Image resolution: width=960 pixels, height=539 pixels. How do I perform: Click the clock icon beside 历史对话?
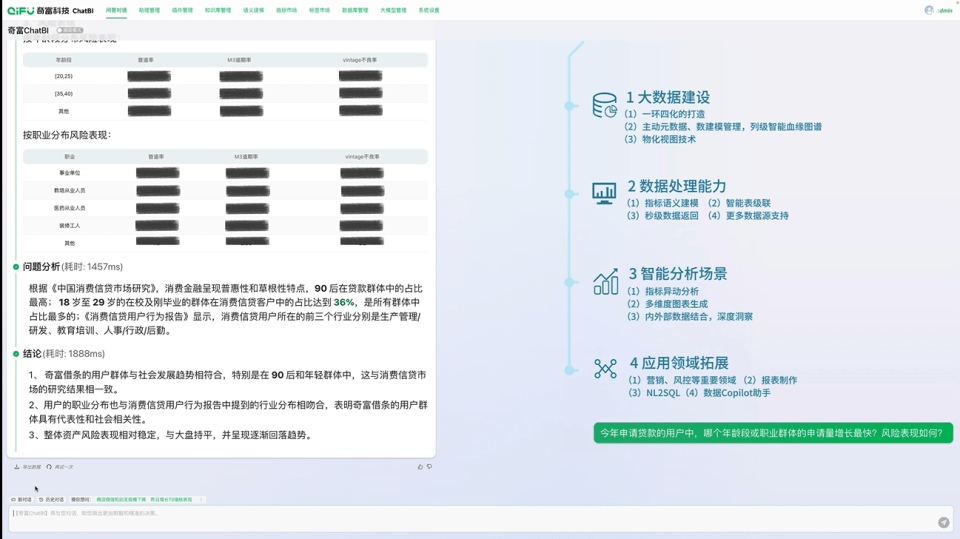[x=41, y=500]
